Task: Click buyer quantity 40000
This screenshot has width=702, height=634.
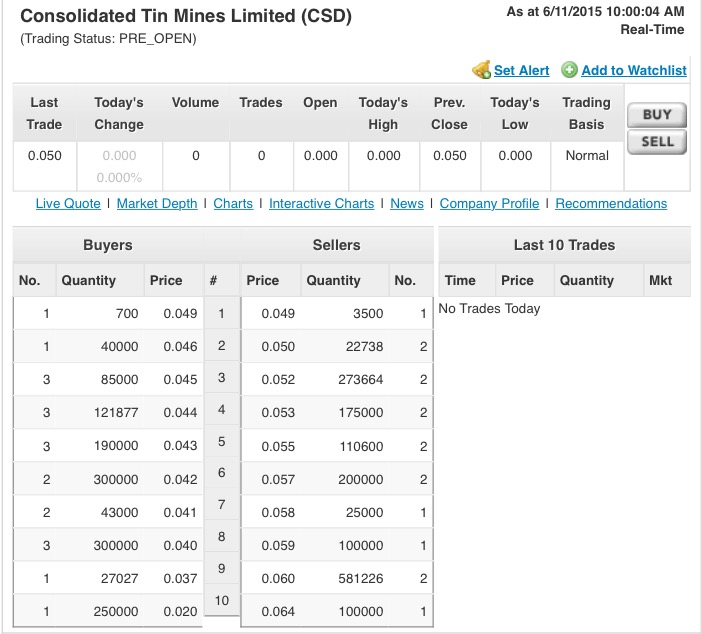Action: pyautogui.click(x=119, y=347)
